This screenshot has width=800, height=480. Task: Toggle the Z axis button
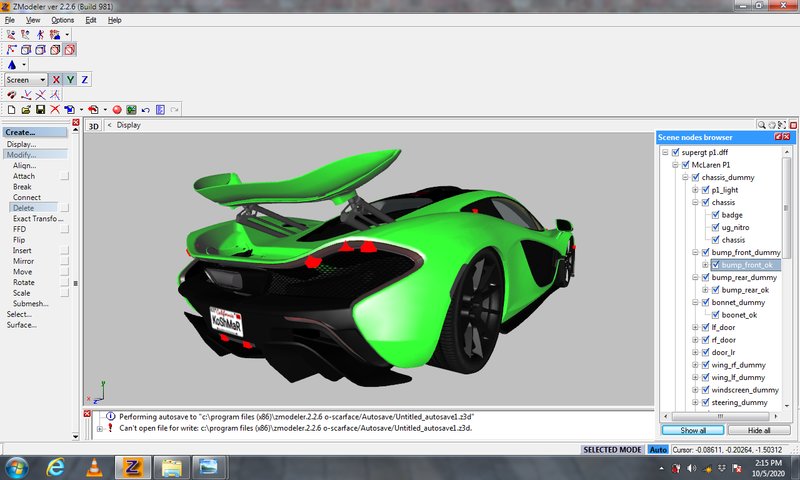pos(84,80)
